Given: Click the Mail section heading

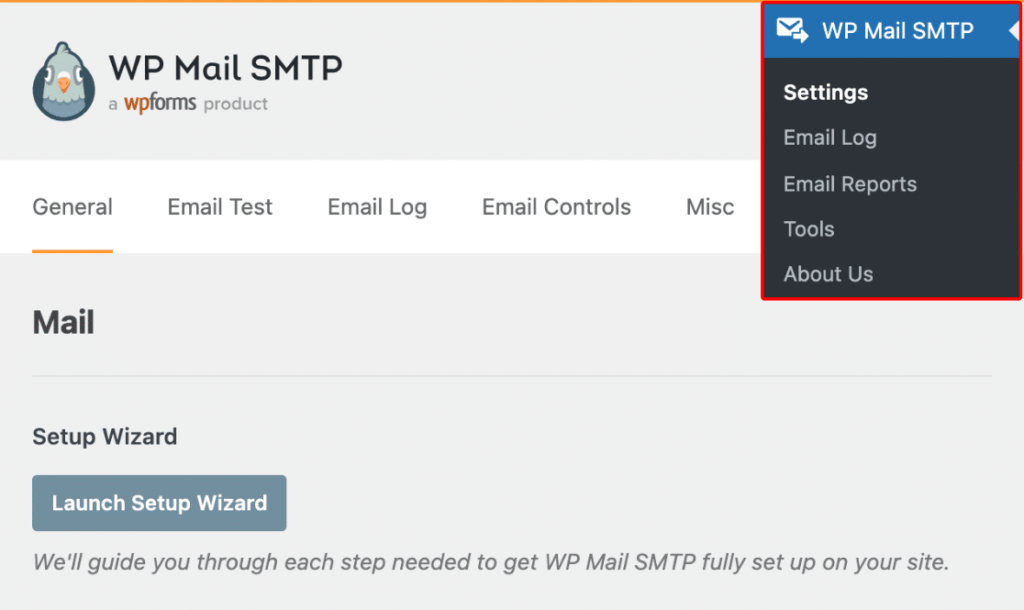Looking at the screenshot, I should click(63, 322).
